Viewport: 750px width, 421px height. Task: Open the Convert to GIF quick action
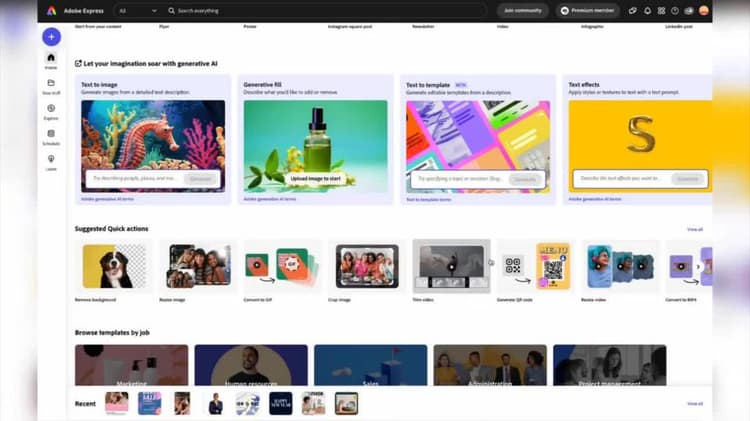click(282, 271)
